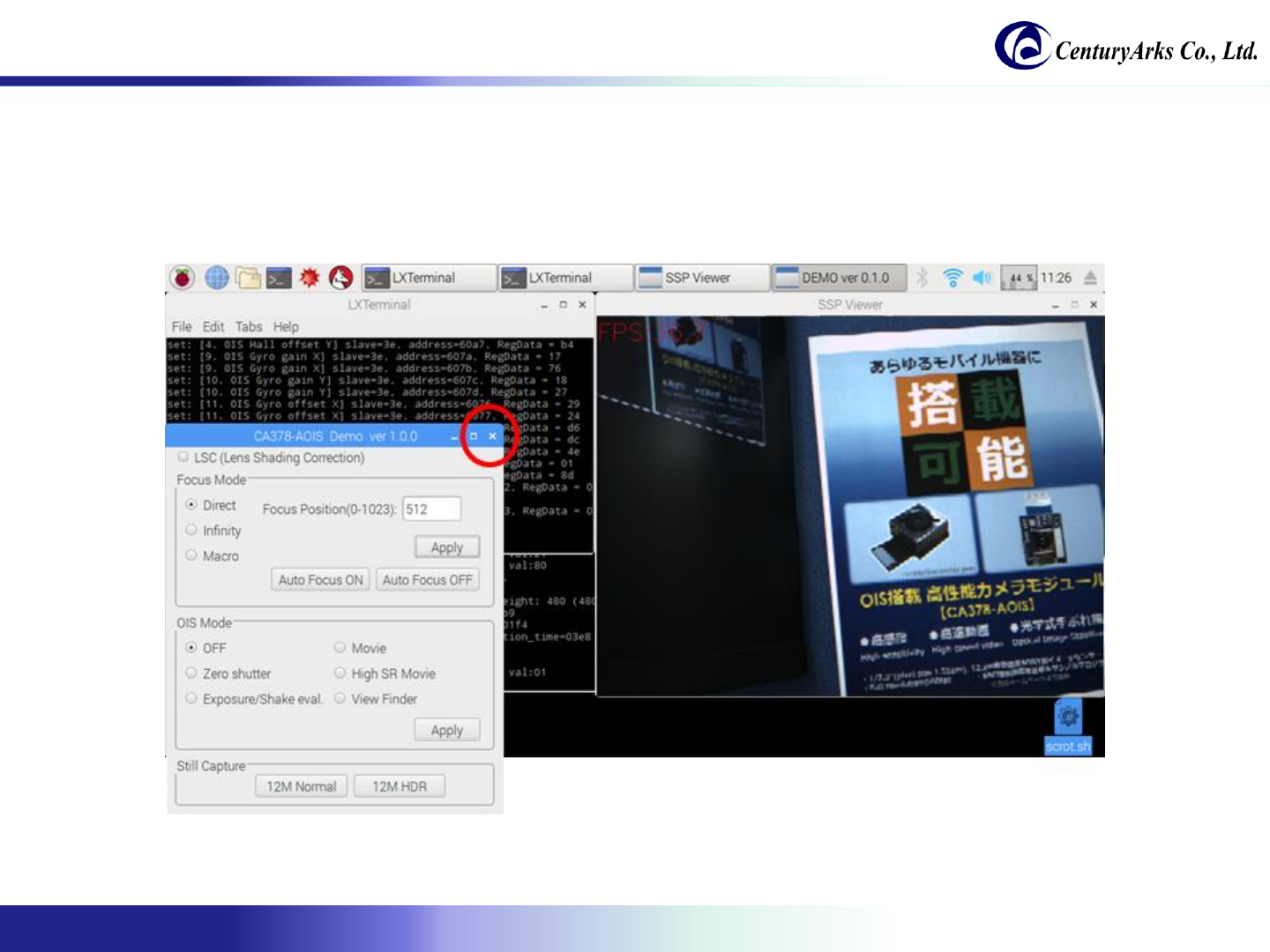Screen dimensions: 1270x952
Task: Select the Movie OIS mode radio button
Action: [x=340, y=648]
